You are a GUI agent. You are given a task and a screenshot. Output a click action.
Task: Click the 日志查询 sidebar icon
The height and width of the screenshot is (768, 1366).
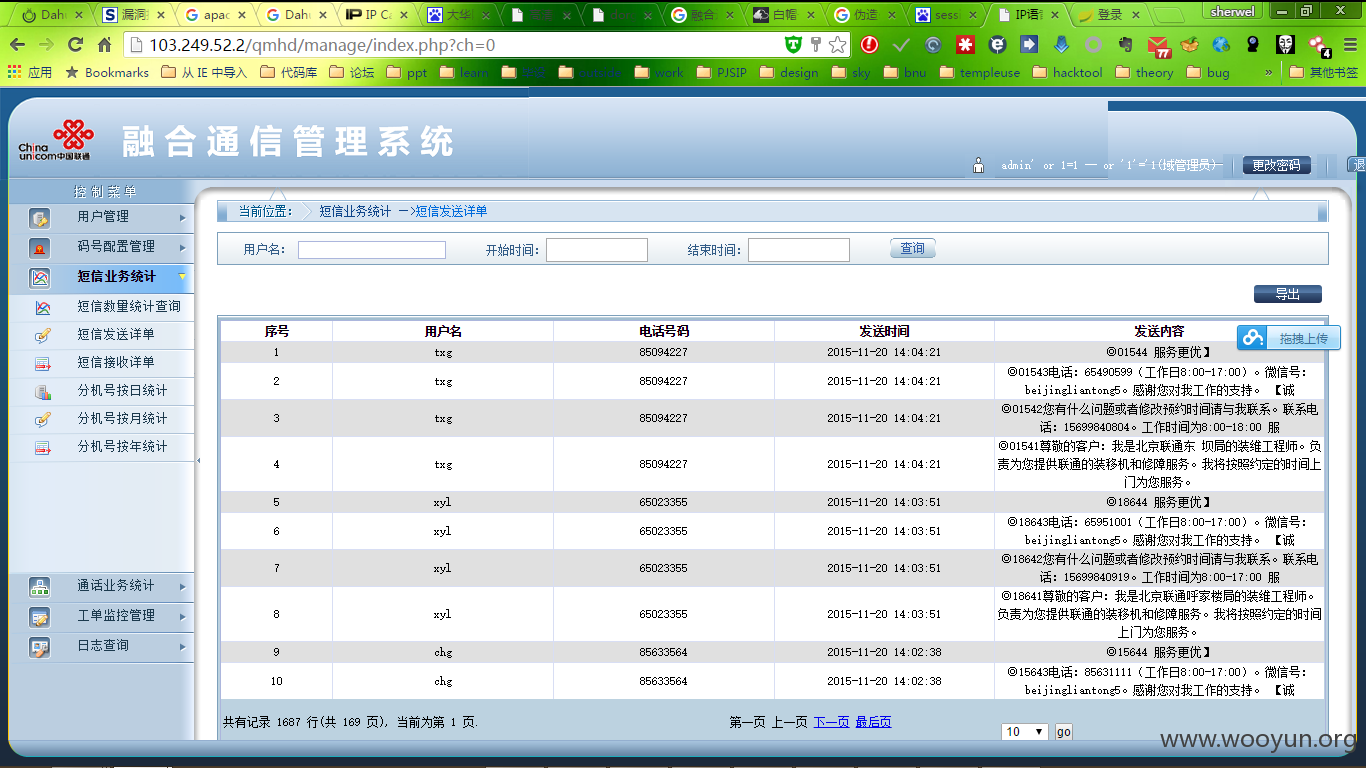point(39,647)
